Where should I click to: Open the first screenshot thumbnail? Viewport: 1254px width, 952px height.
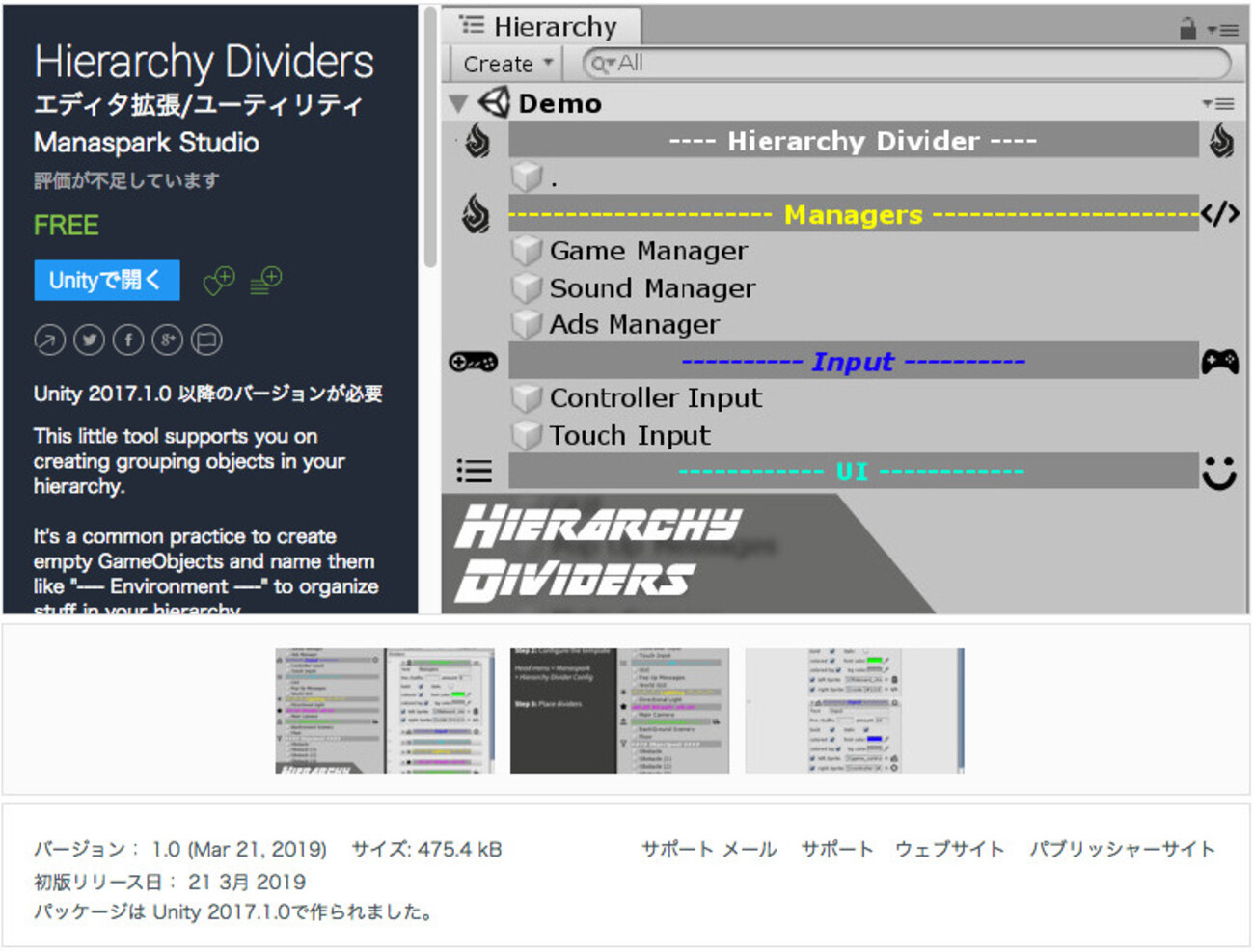click(385, 710)
